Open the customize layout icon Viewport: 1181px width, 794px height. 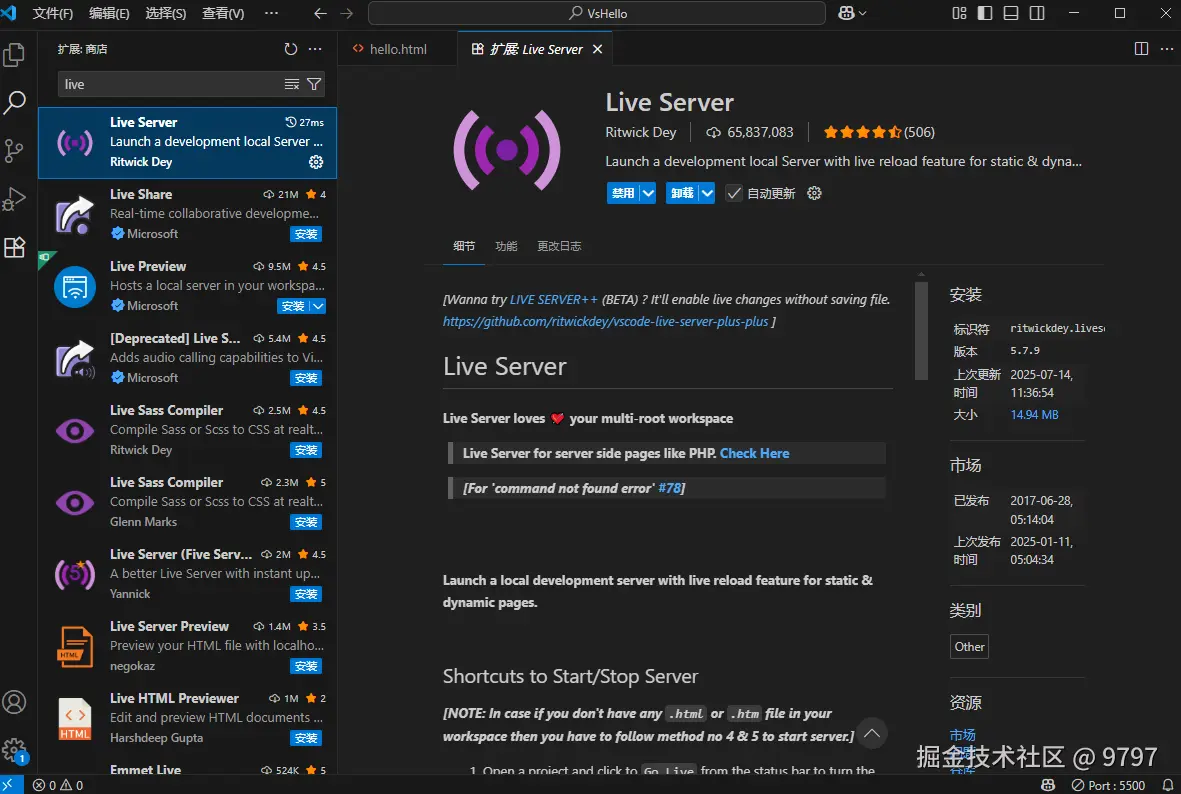point(959,14)
